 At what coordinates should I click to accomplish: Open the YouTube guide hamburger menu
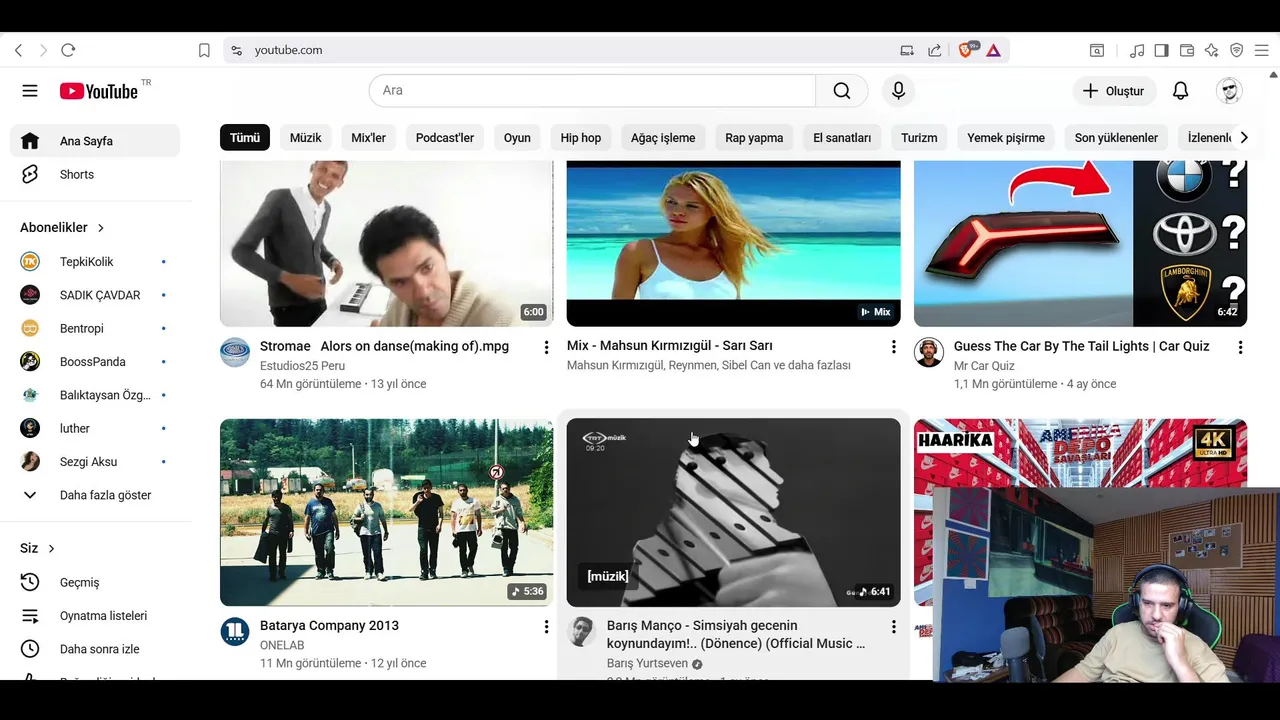30,91
